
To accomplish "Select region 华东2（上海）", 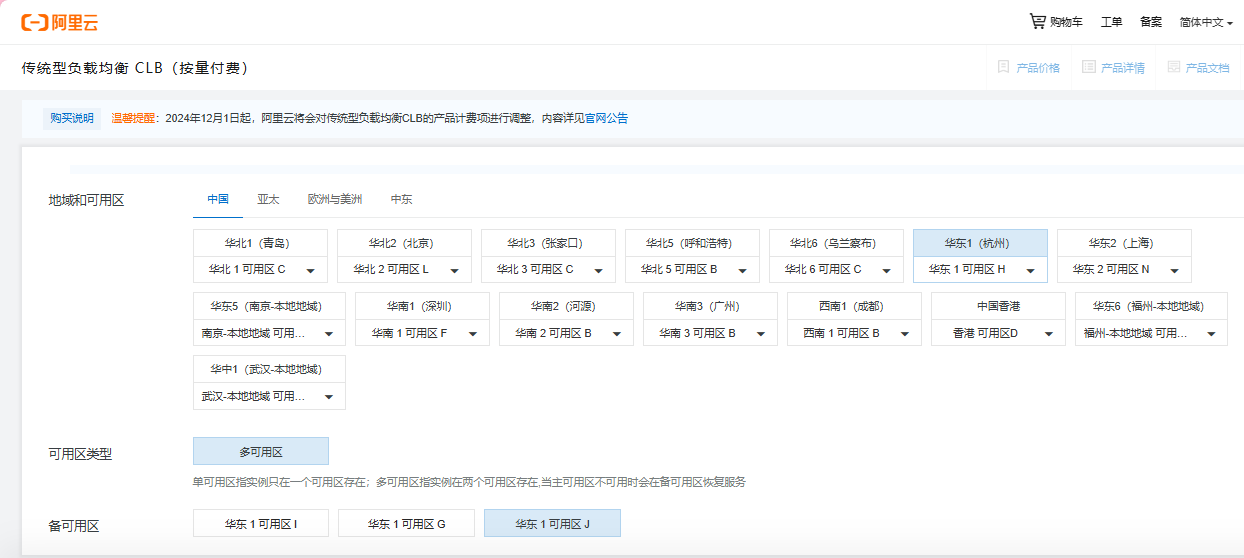I will [x=1125, y=243].
